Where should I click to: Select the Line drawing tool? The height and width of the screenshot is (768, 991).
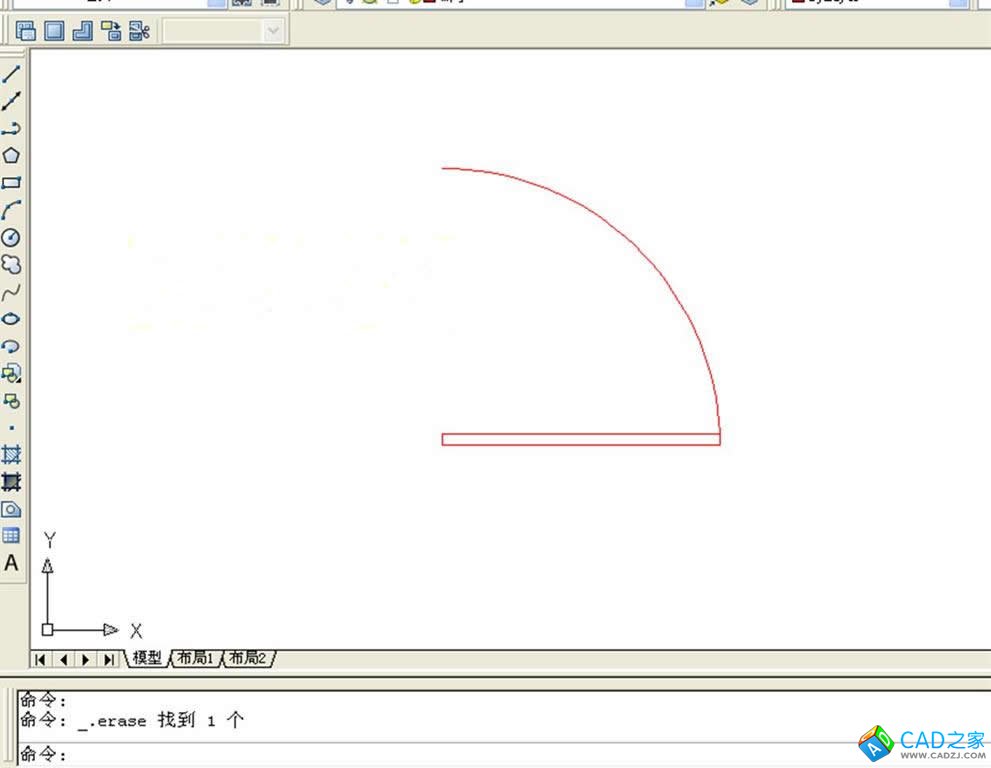tap(11, 74)
